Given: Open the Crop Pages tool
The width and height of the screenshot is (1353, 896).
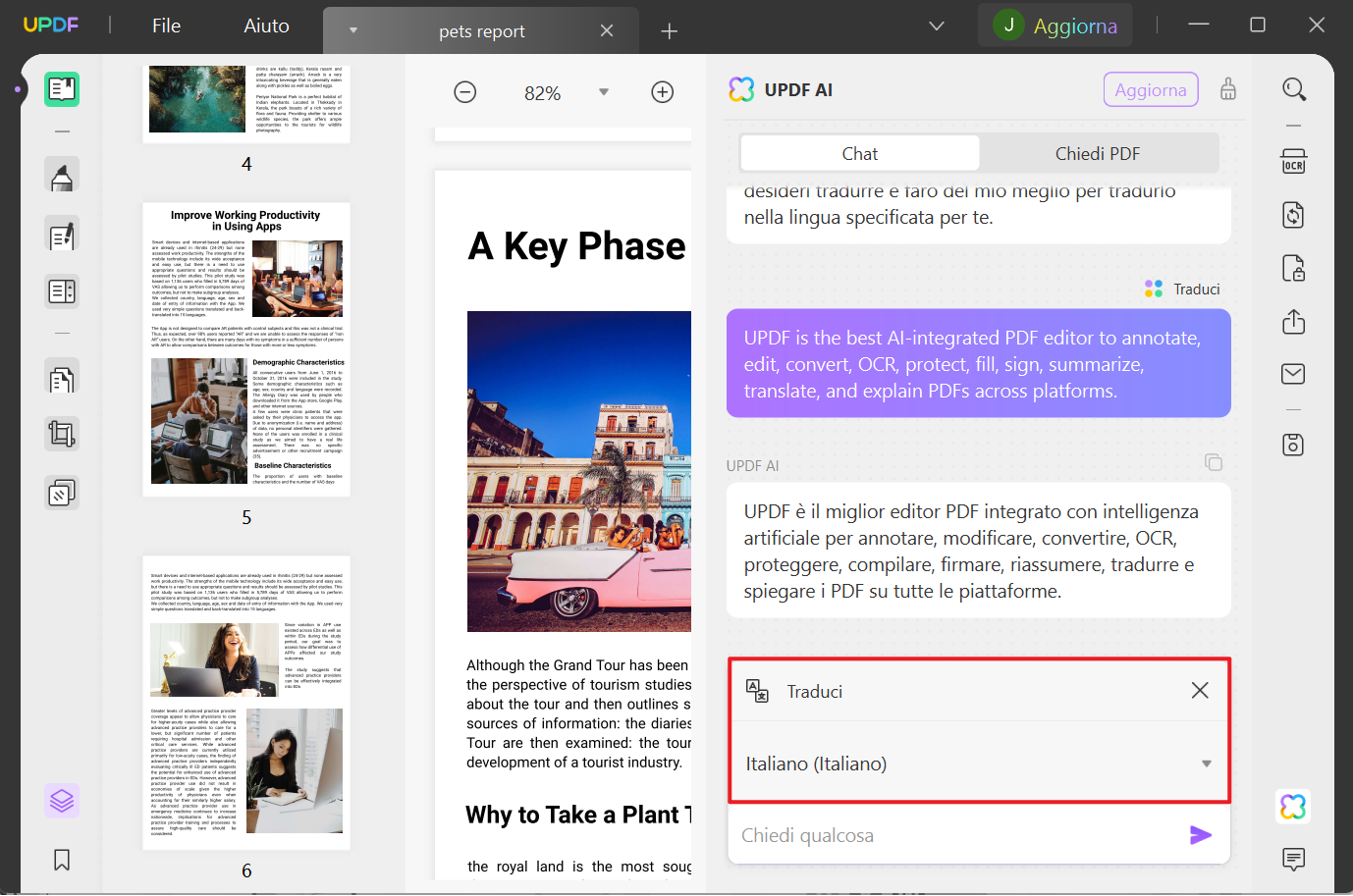Looking at the screenshot, I should click(62, 433).
